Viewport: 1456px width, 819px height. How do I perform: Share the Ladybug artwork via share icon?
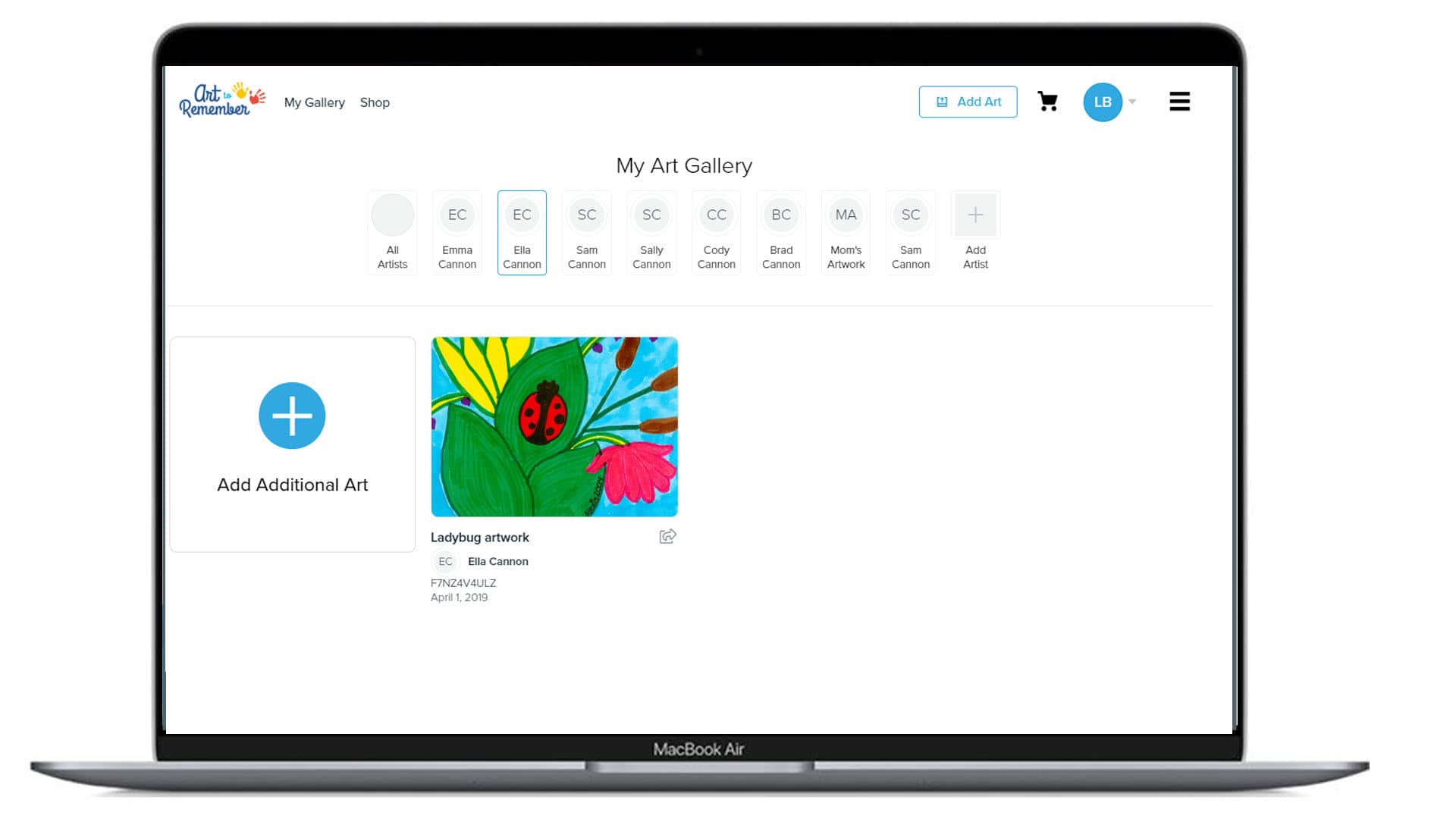pos(667,537)
